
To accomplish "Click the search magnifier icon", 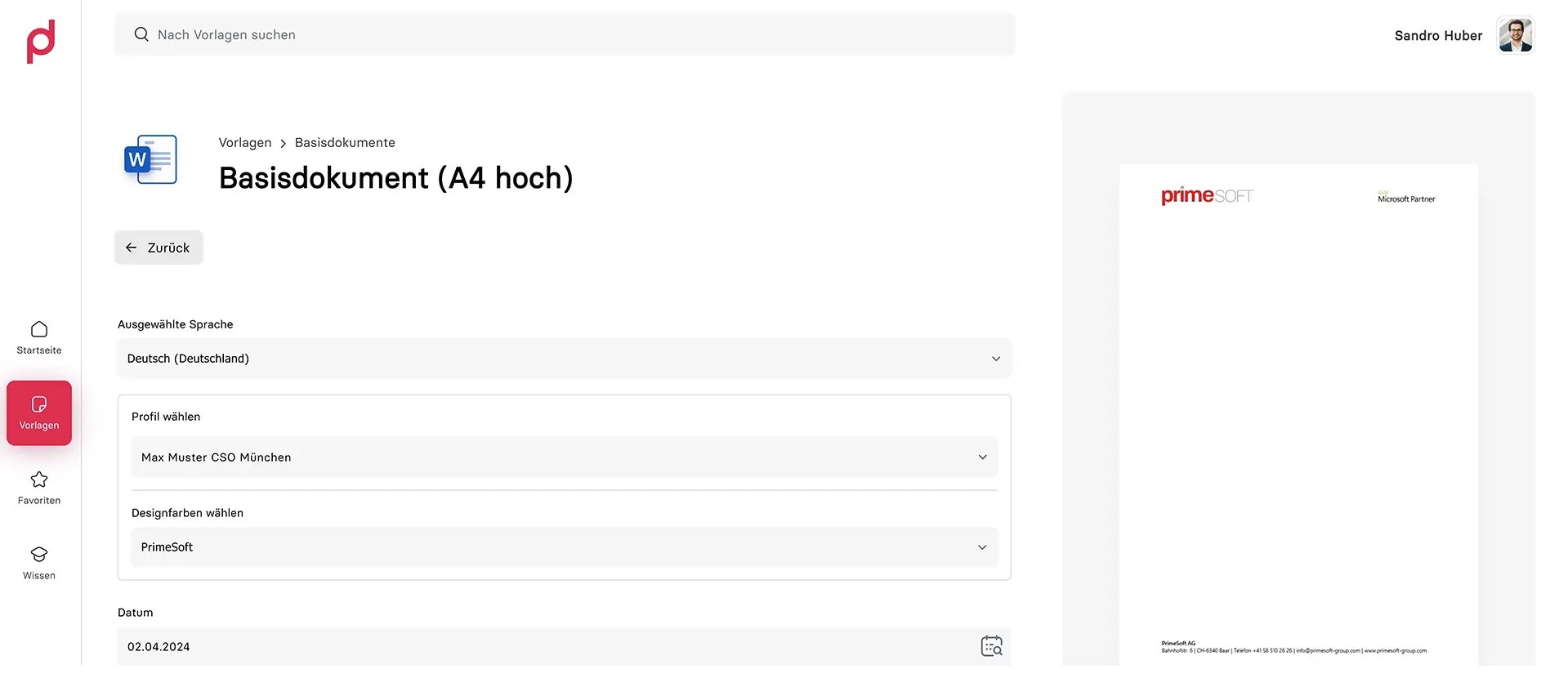I will coord(141,34).
